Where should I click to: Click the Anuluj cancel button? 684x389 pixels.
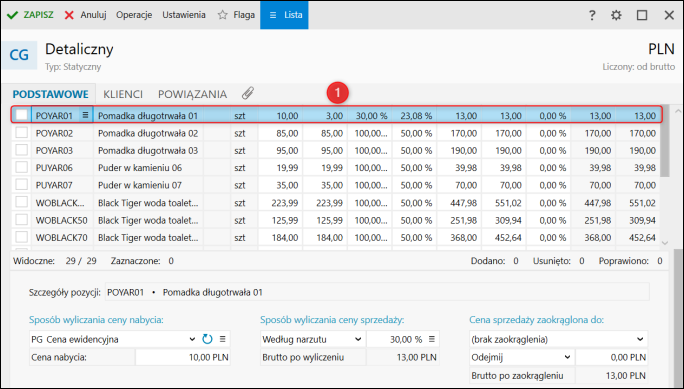pyautogui.click(x=86, y=15)
